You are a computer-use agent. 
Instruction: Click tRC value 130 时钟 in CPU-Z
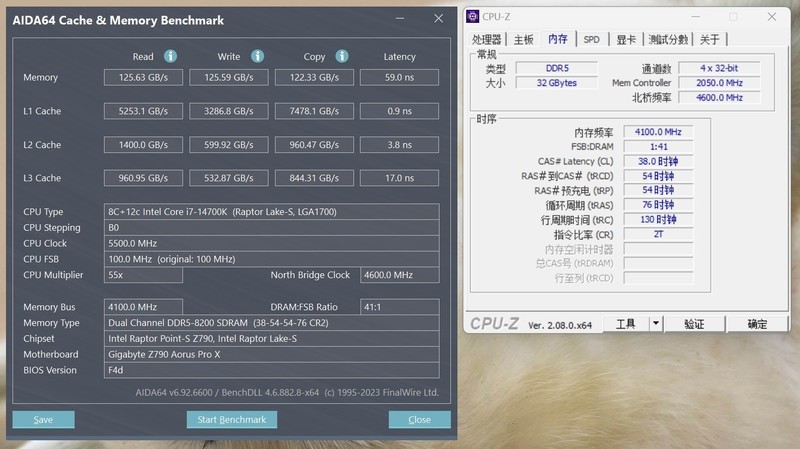(658, 220)
